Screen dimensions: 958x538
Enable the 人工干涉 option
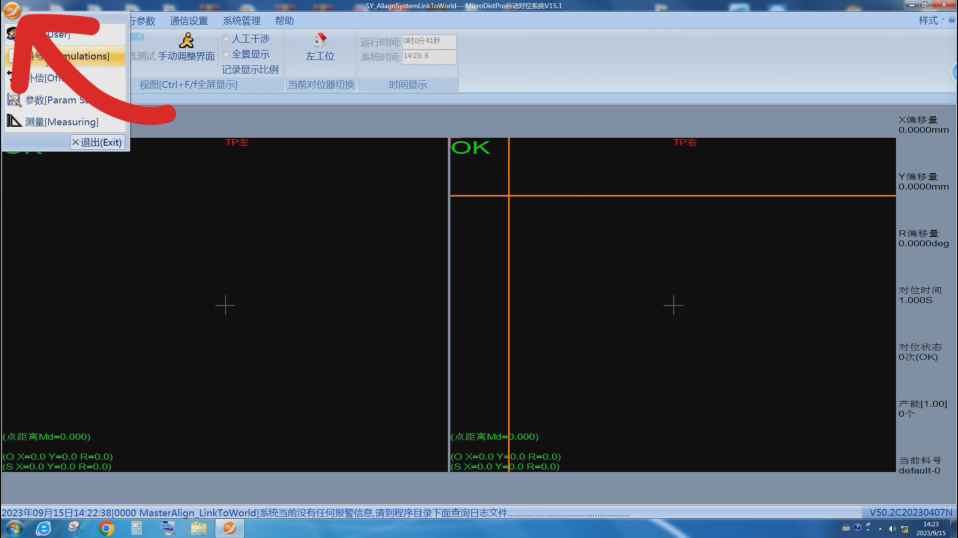point(226,39)
